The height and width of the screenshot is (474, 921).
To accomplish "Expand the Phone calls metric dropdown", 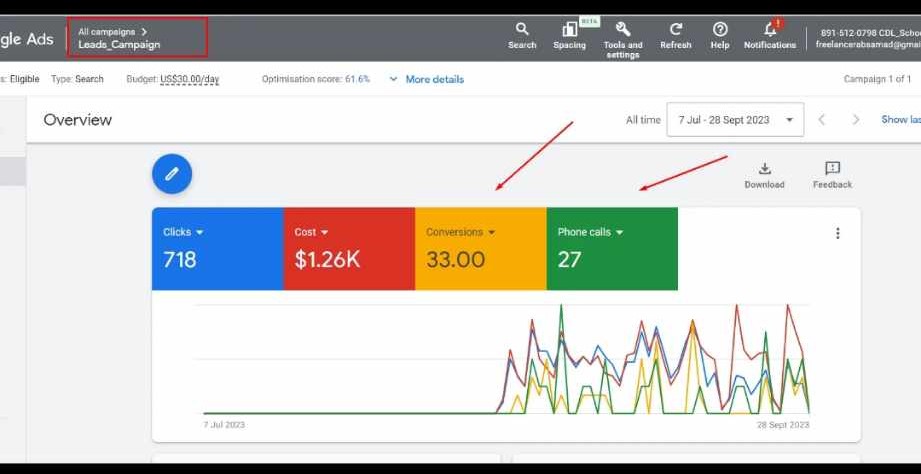I will [619, 232].
